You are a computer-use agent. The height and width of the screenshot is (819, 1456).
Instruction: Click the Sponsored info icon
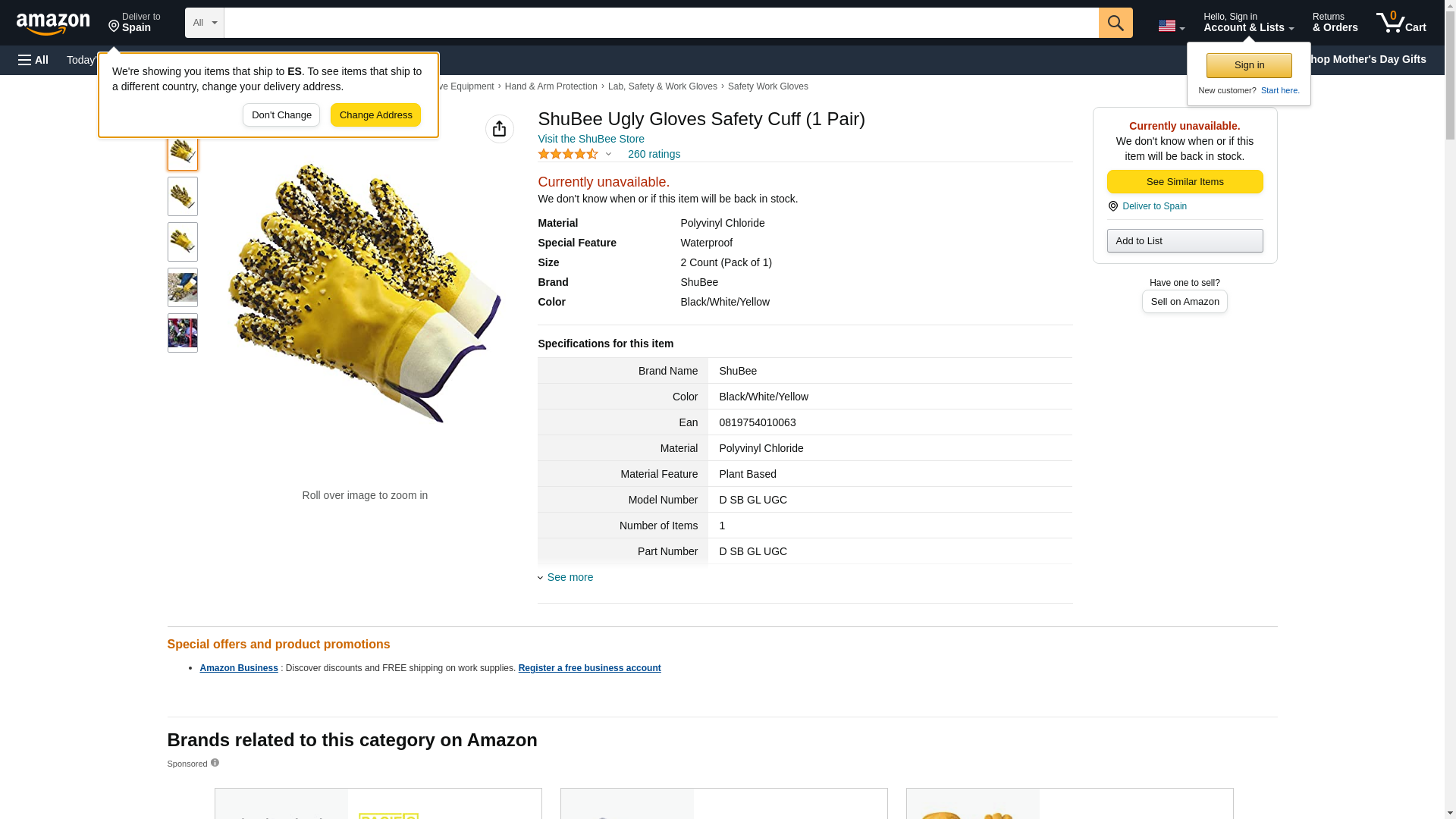(x=215, y=763)
